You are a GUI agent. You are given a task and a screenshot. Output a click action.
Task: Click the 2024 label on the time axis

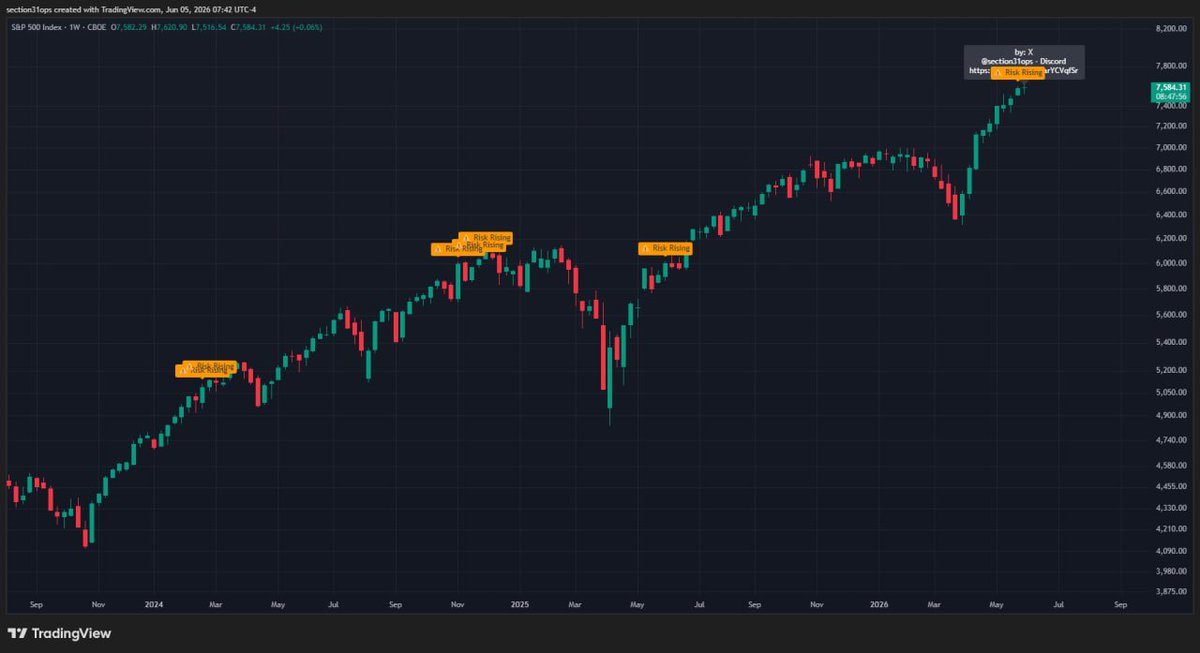(x=154, y=605)
